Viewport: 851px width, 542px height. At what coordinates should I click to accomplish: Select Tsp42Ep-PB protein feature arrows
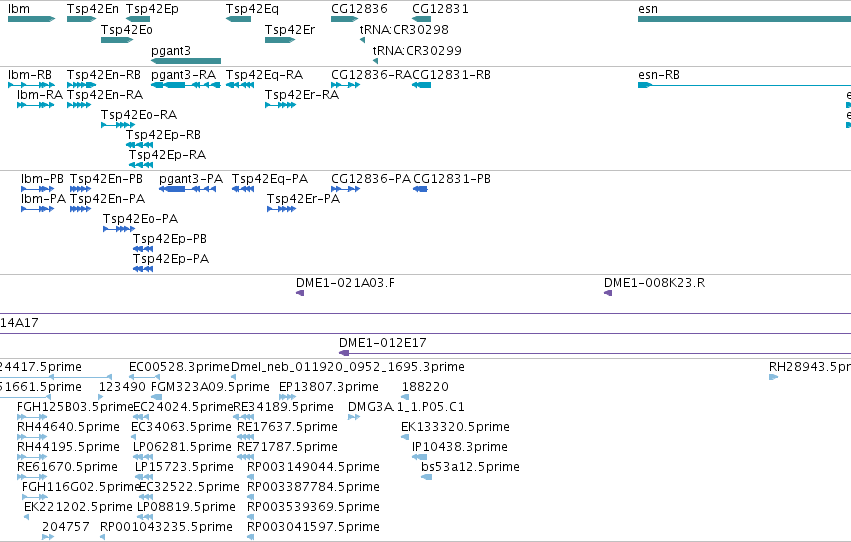pyautogui.click(x=143, y=249)
